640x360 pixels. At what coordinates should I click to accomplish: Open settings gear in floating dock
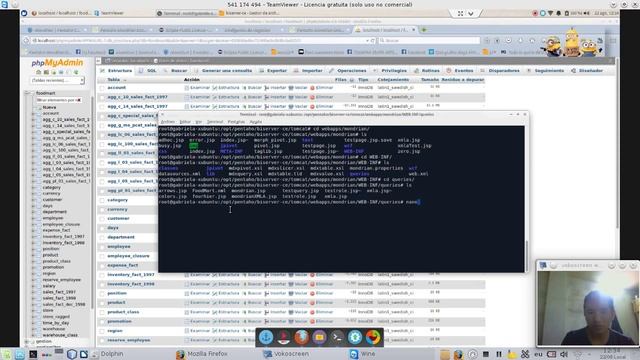click(x=355, y=337)
